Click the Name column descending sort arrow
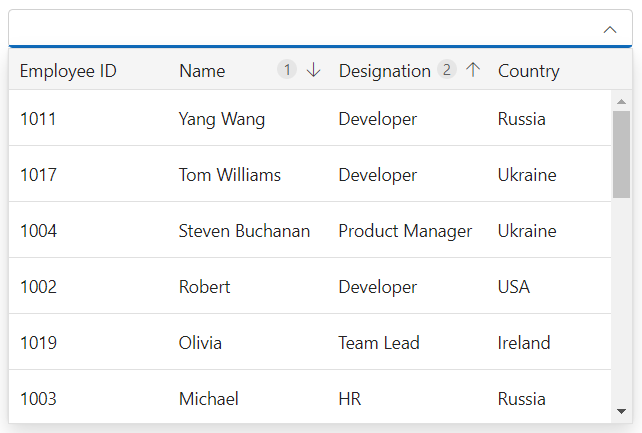This screenshot has width=642, height=433. pyautogui.click(x=313, y=70)
